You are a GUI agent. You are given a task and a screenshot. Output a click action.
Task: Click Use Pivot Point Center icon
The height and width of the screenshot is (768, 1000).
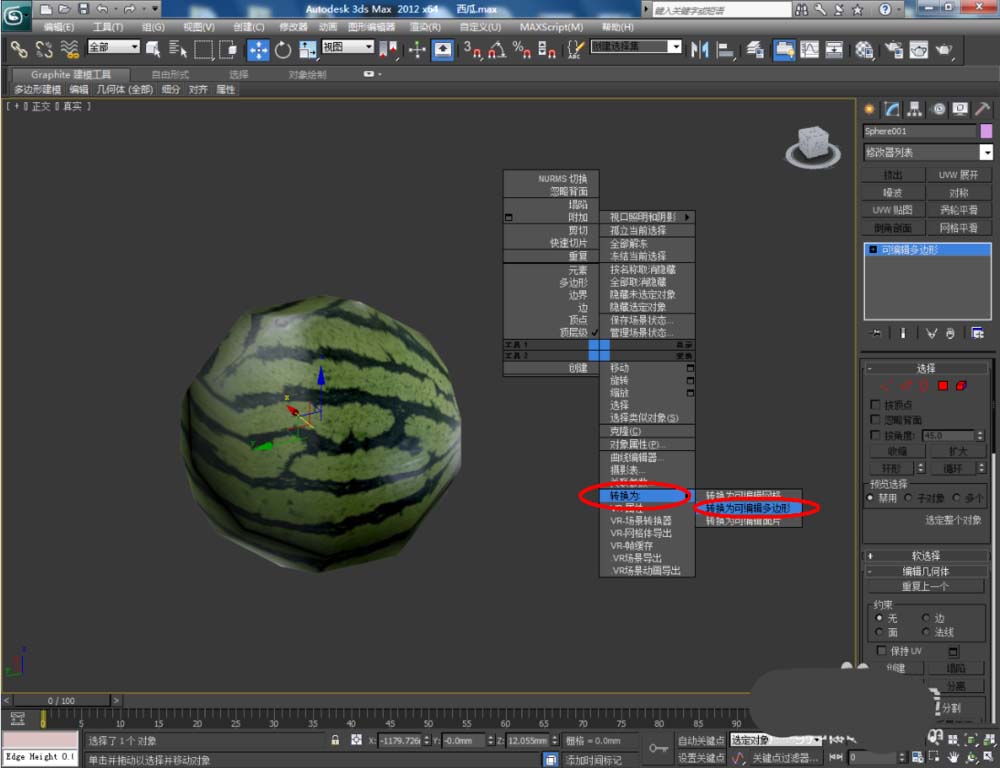coord(388,50)
